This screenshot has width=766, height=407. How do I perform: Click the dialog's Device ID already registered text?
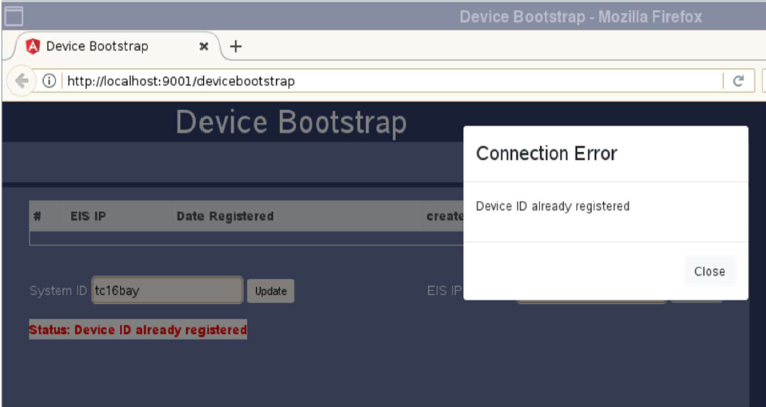552,206
